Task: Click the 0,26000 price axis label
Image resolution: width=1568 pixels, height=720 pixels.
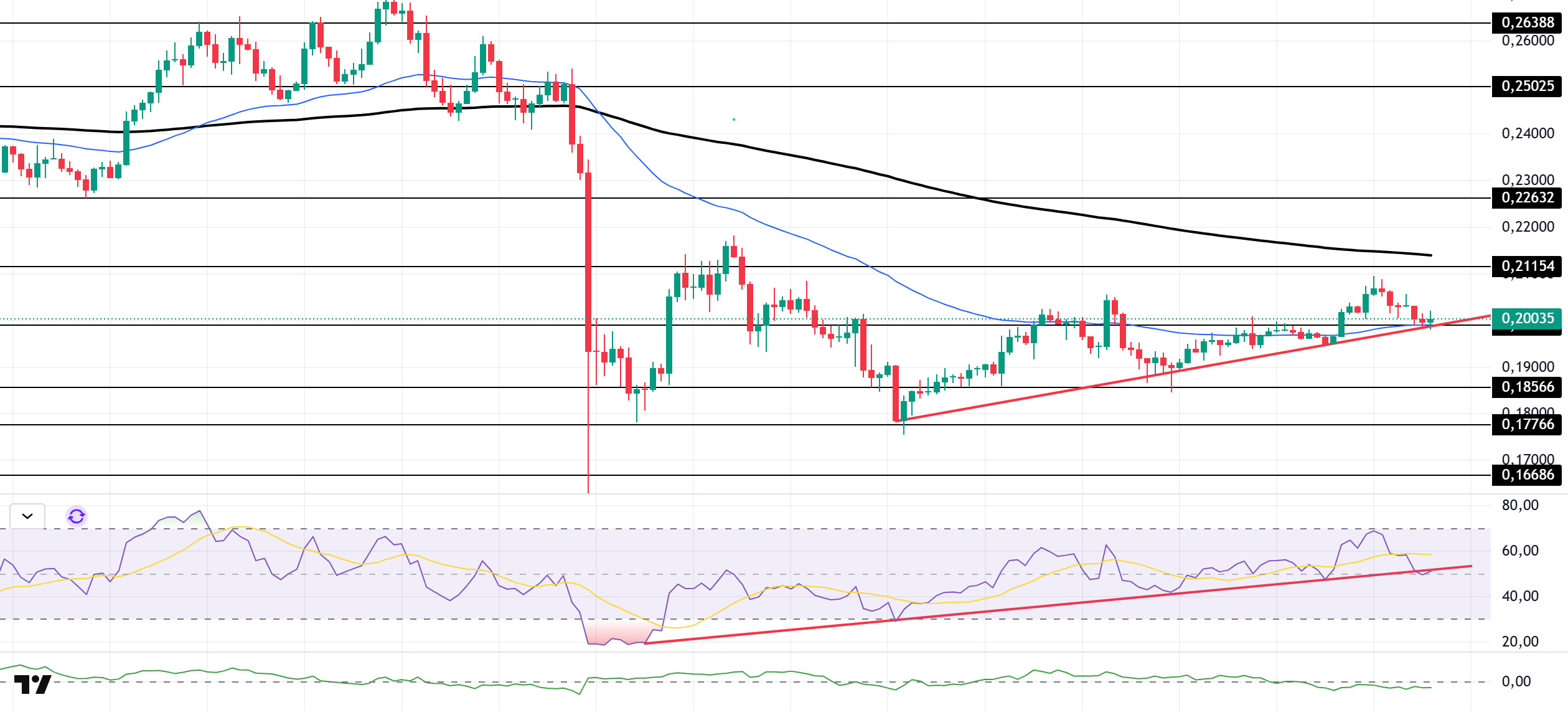Action: pos(1527,41)
